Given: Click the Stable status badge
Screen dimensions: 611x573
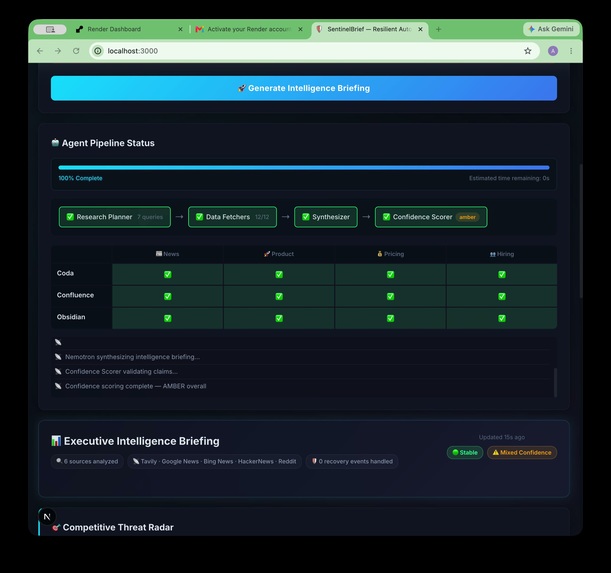Looking at the screenshot, I should pos(465,453).
